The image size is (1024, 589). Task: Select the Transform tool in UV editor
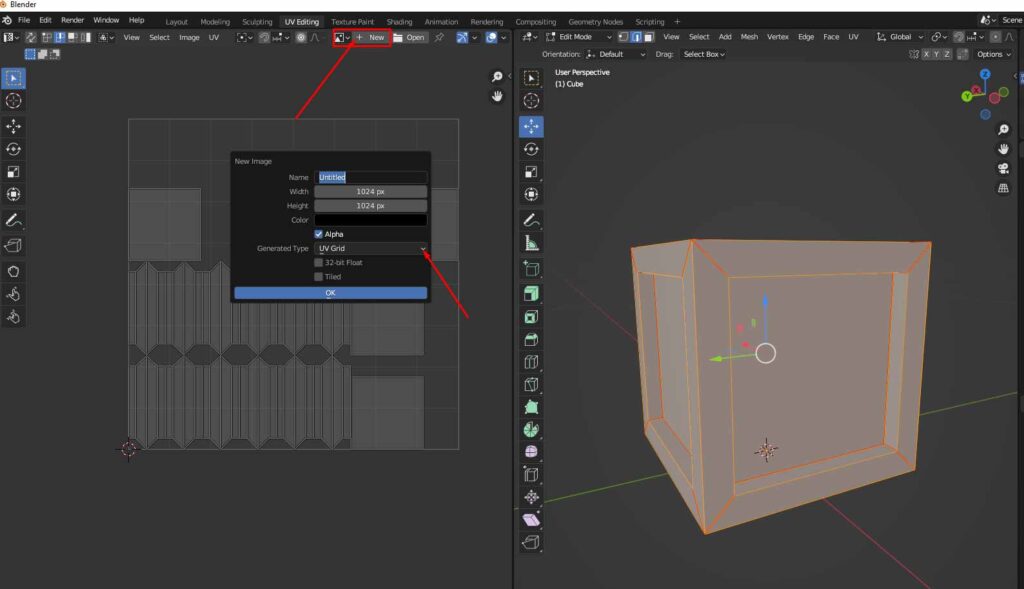(13, 194)
